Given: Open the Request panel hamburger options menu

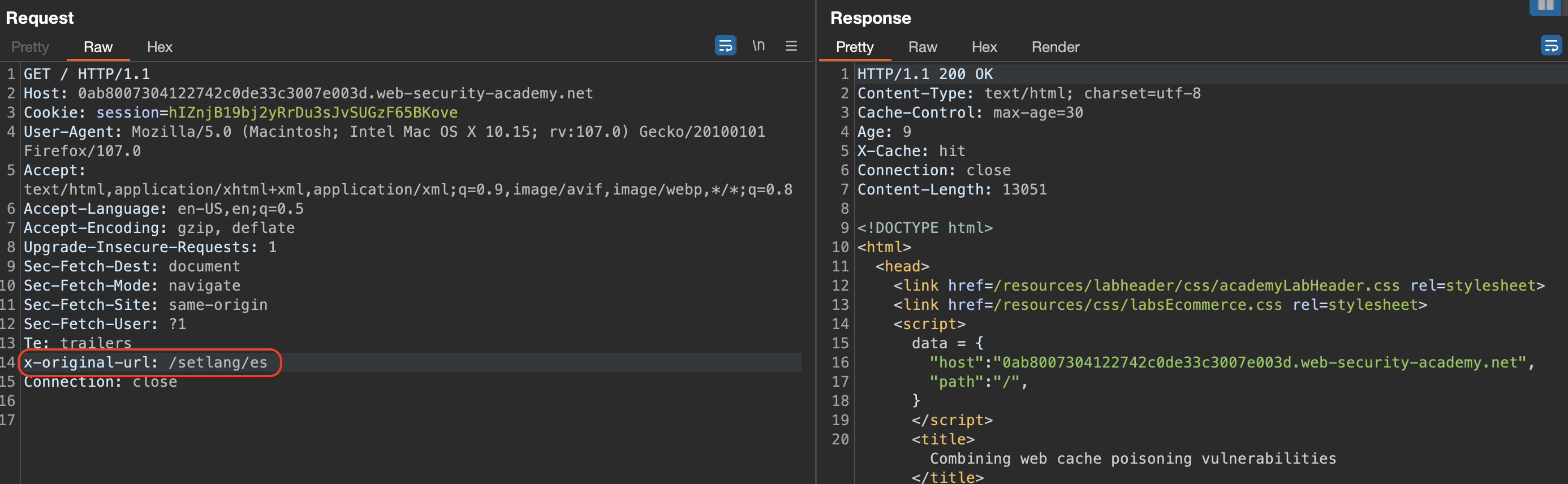Looking at the screenshot, I should [x=791, y=46].
